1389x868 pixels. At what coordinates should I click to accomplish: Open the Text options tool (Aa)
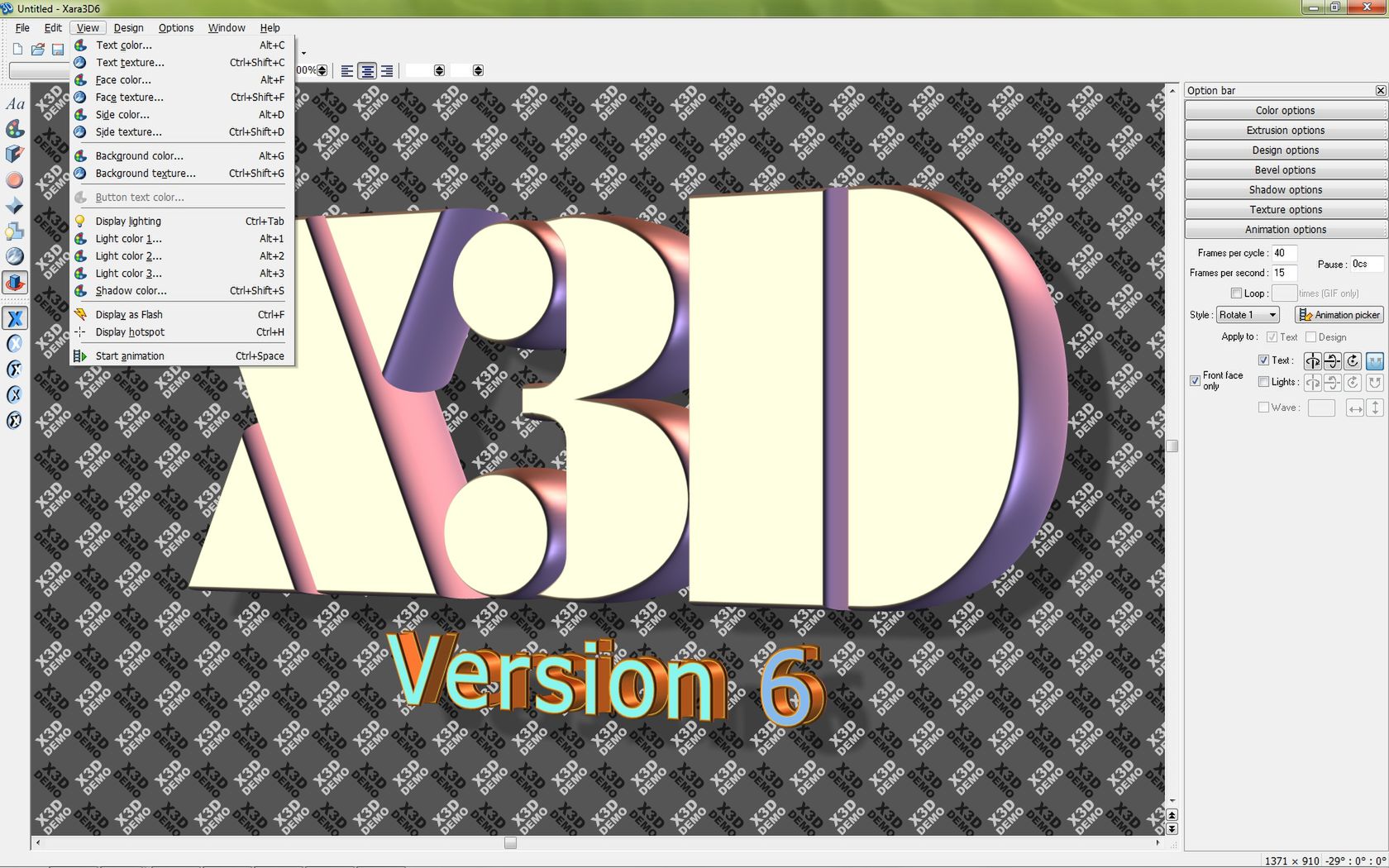point(15,104)
